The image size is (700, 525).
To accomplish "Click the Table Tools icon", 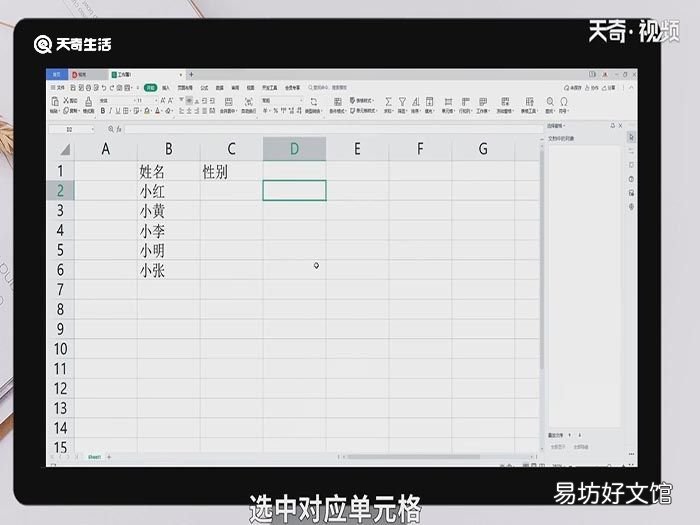I will (529, 102).
